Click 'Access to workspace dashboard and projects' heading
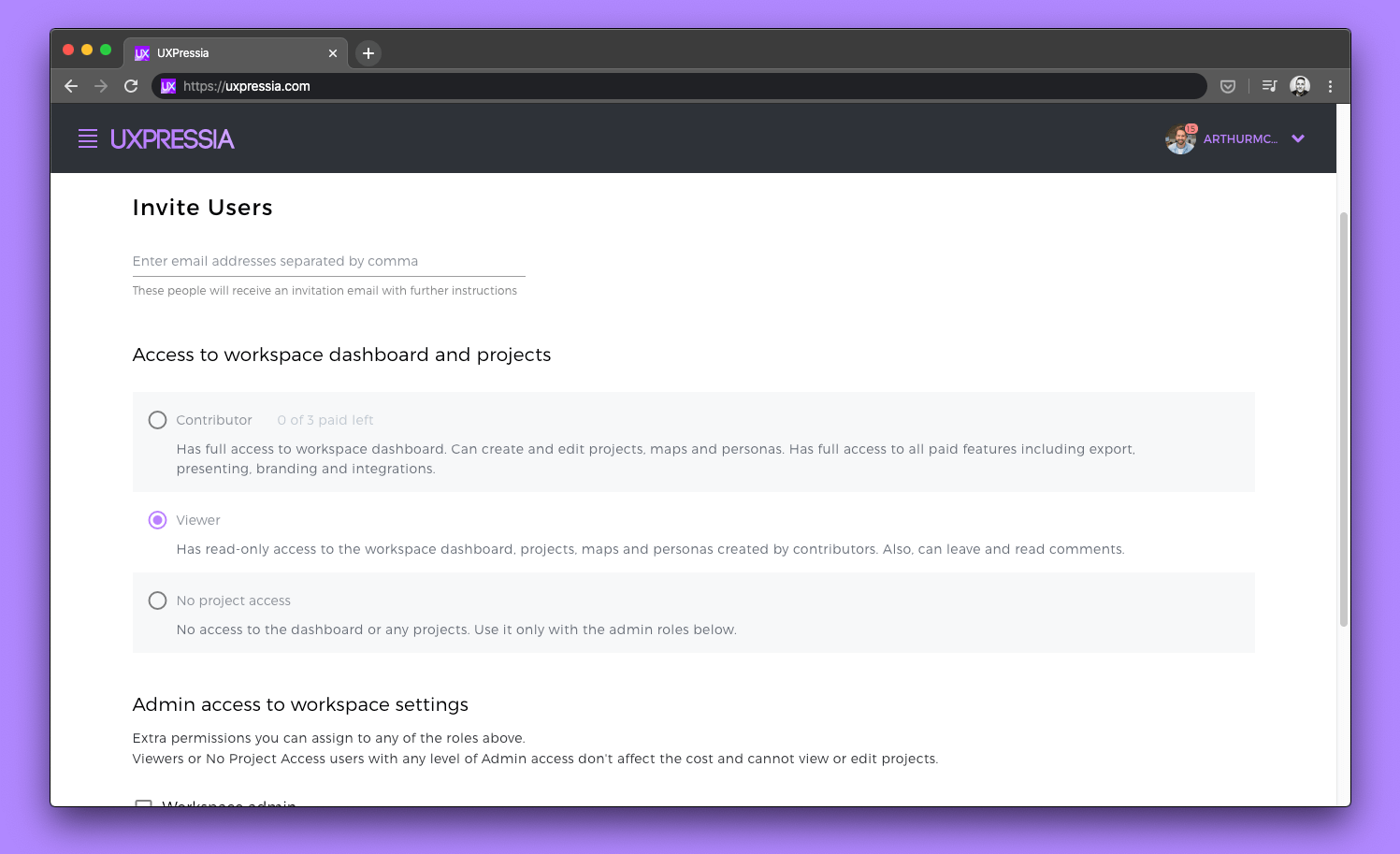The height and width of the screenshot is (854, 1400). [342, 355]
